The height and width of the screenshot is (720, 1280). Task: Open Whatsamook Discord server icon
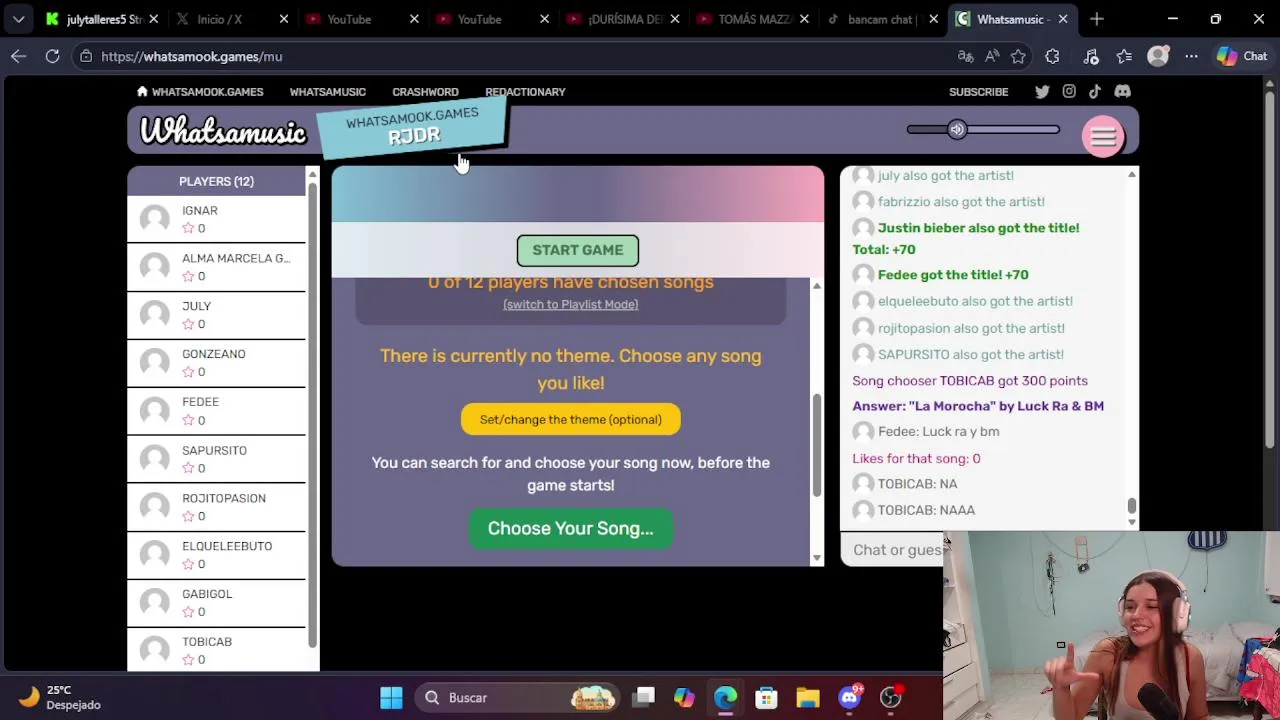[x=1122, y=92]
